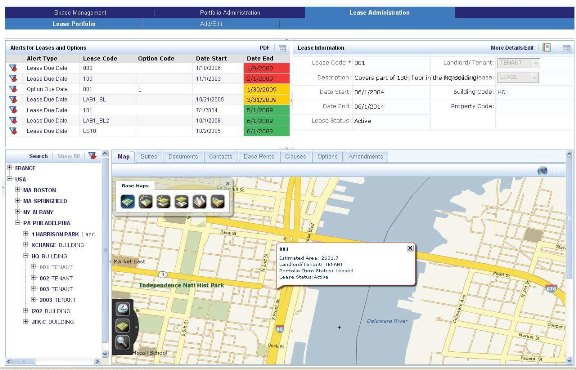Click the clock globe tool on the map
Screen dimensions: 576x370
coord(123,309)
